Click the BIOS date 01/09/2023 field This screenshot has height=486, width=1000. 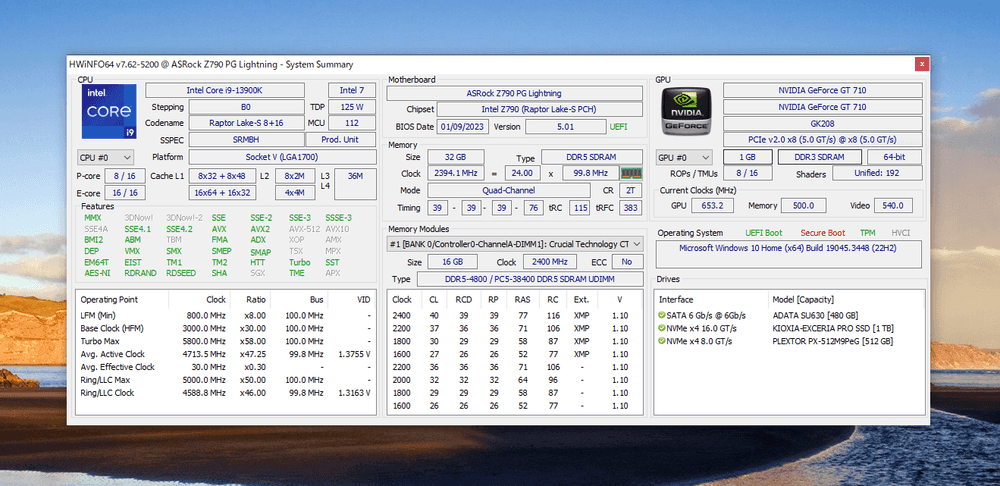point(463,126)
